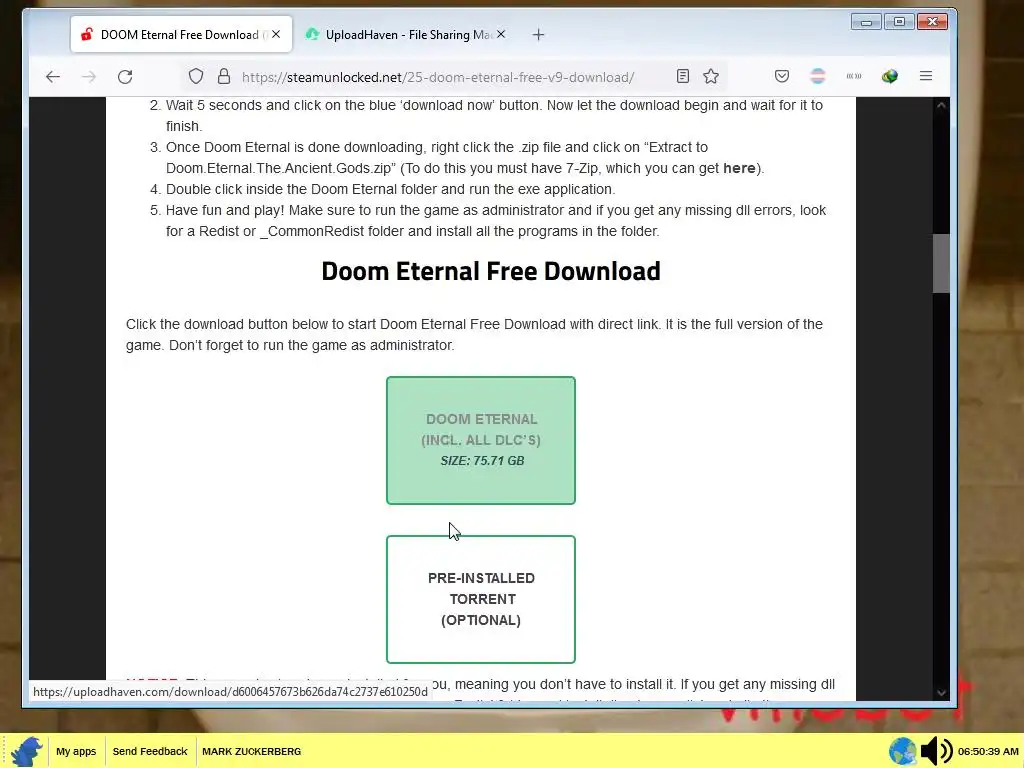Toggle reader view icon in address bar
The image size is (1024, 768).
(x=682, y=76)
